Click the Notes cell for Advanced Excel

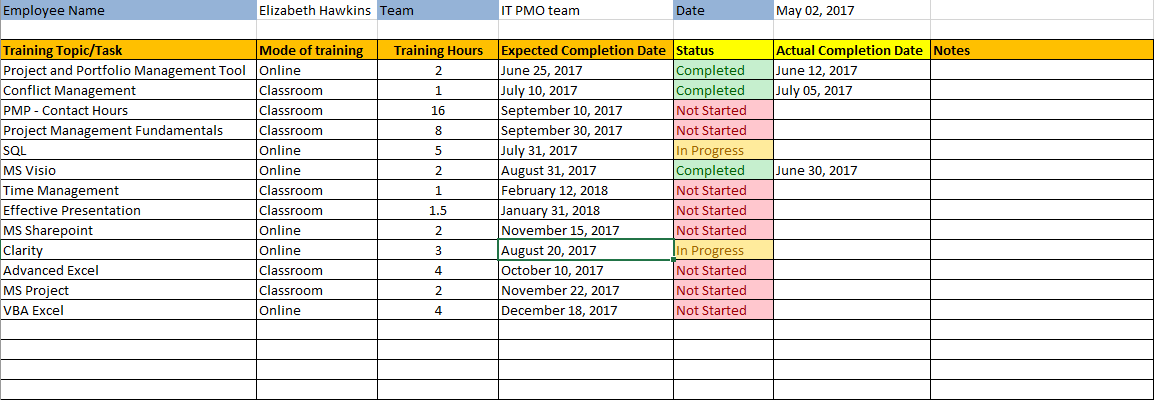1040,270
